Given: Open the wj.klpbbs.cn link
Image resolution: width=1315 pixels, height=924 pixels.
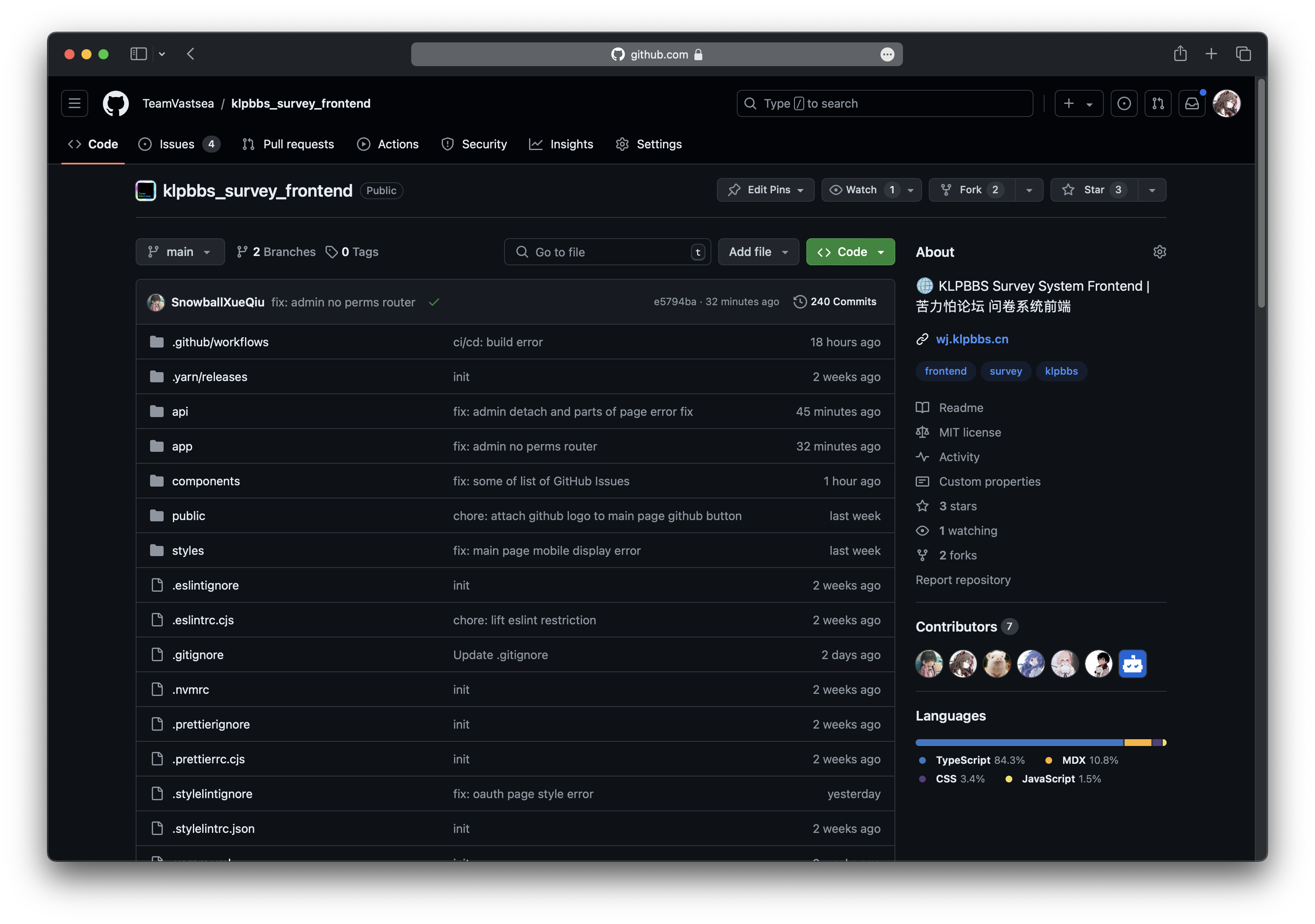Looking at the screenshot, I should pos(972,339).
